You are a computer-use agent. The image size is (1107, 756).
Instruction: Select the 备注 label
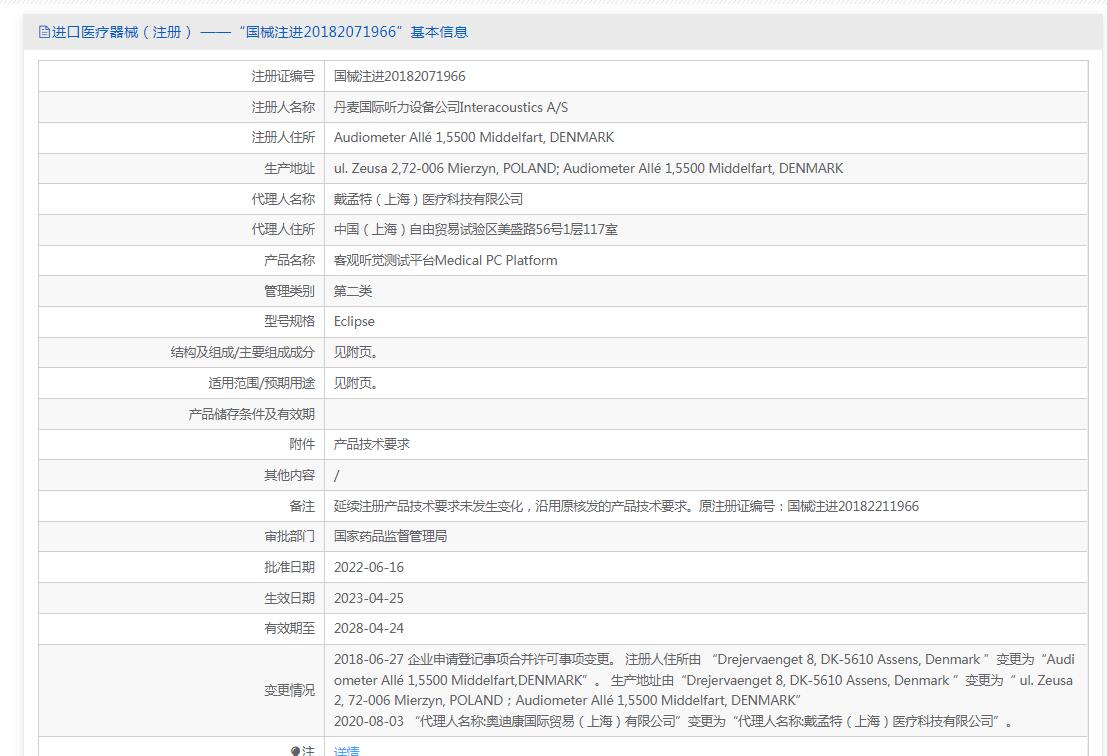click(302, 506)
